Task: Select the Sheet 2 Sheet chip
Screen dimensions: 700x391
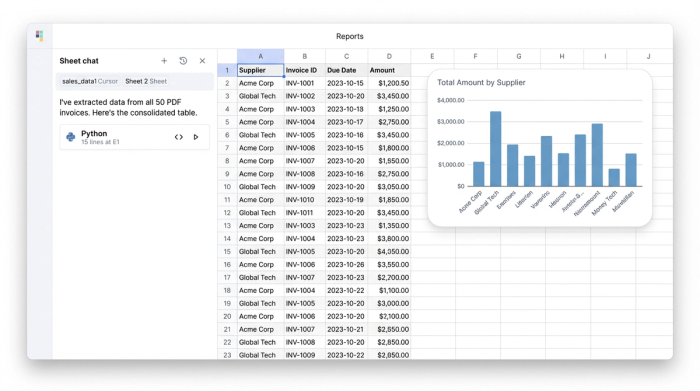Action: [x=146, y=81]
